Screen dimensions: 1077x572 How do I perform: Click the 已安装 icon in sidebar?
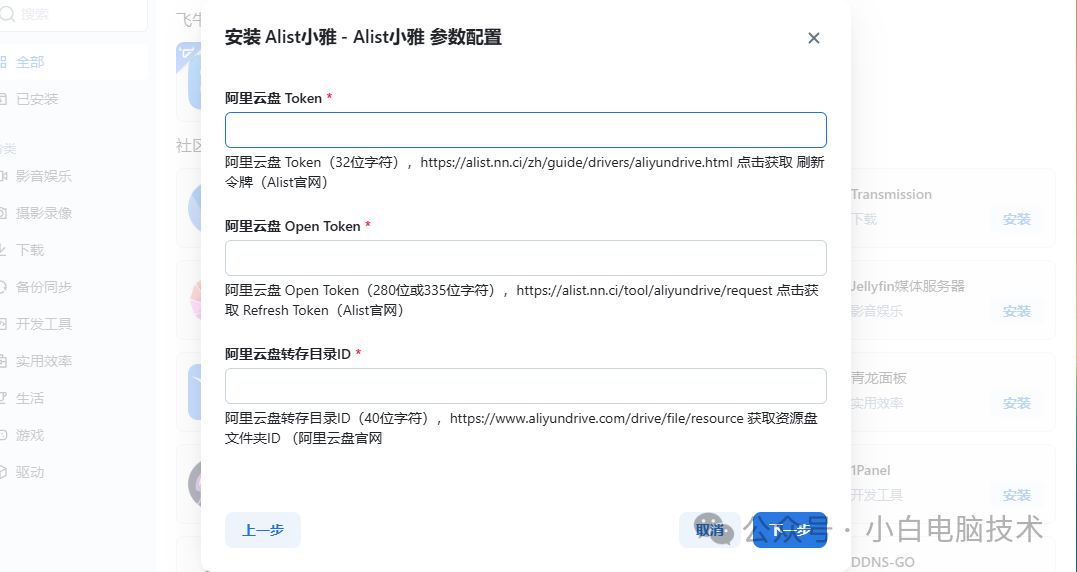coord(2,100)
